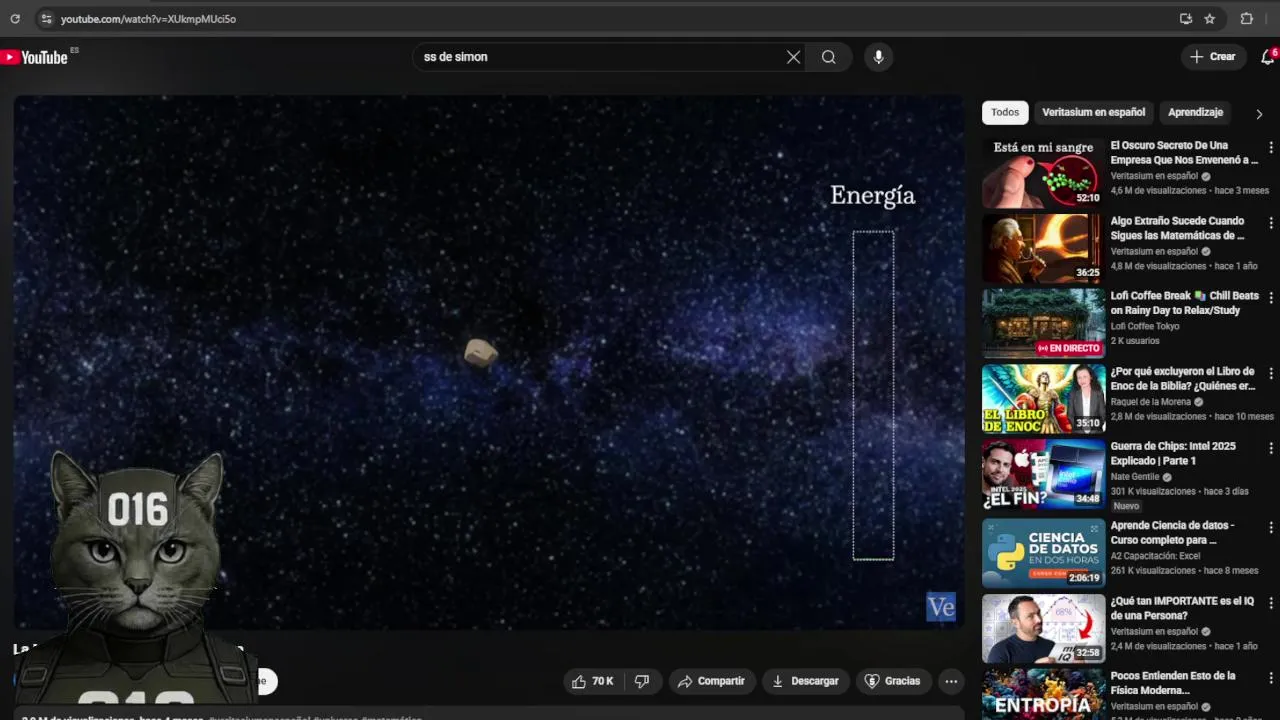This screenshot has height=720, width=1280.
Task: Open the browser extensions puzzle icon
Action: tap(1247, 18)
